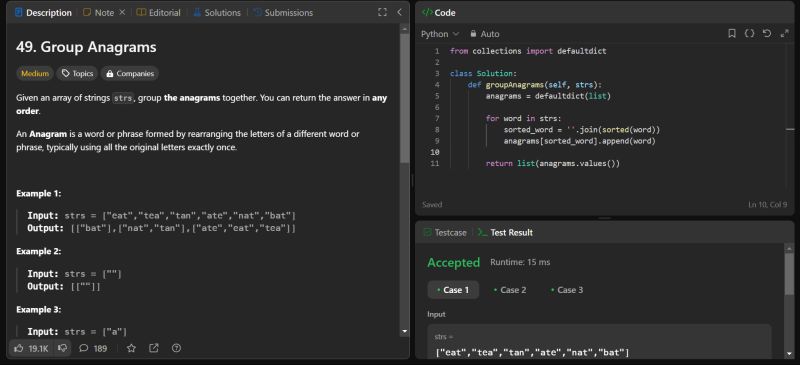Star this problem as favorite
Screen dimensions: 800x365
click(131, 348)
